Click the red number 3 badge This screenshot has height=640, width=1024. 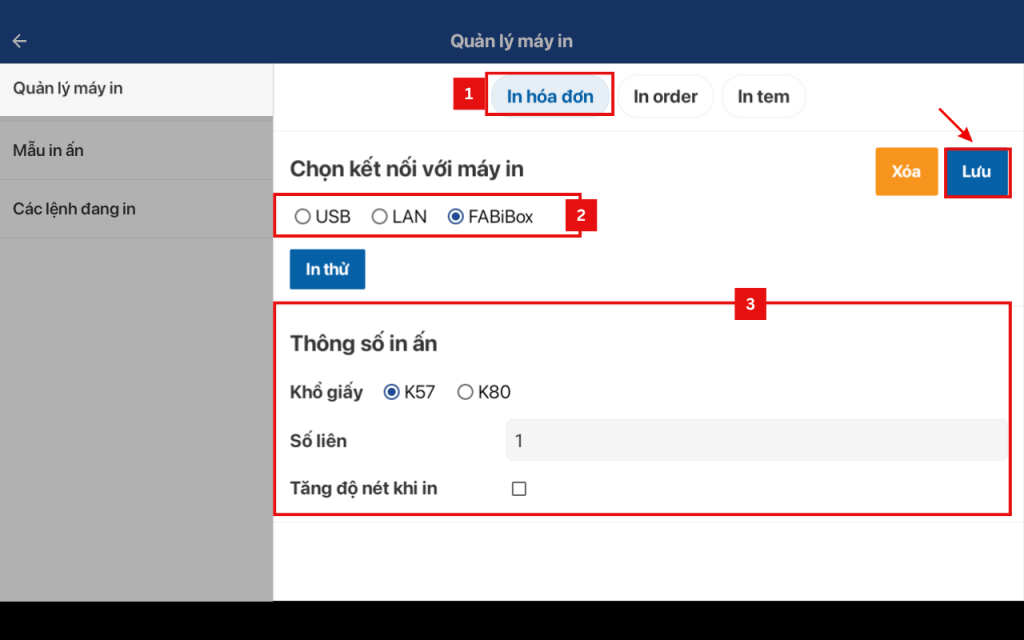click(x=750, y=304)
